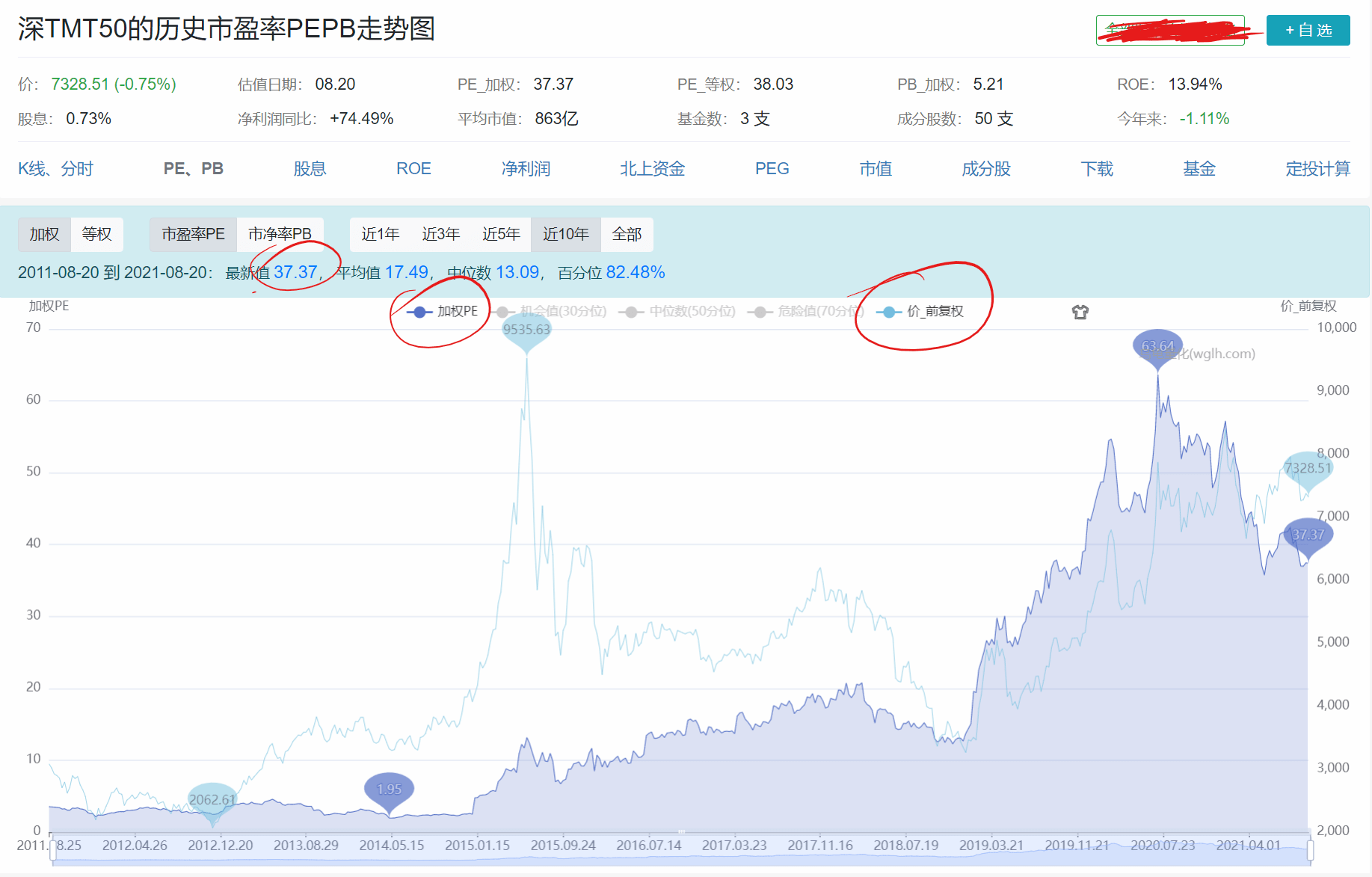Click the 今年来 -1.11% value
The width and height of the screenshot is (1372, 877).
click(x=1204, y=119)
